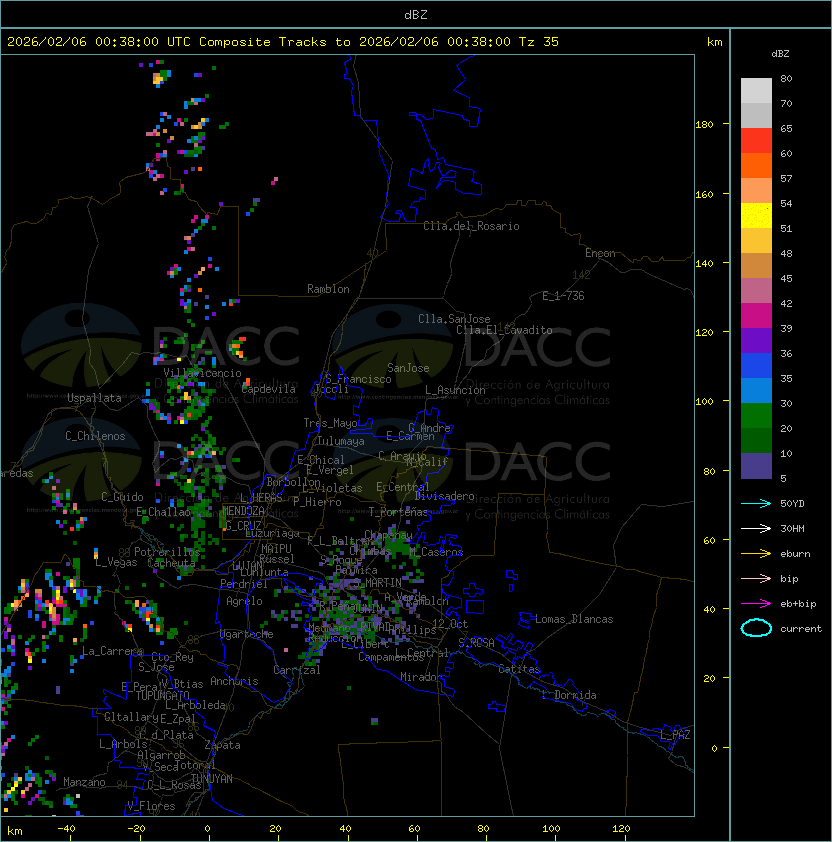Select the purple 36-39 dBZ swatch
The image size is (832, 842).
tap(756, 340)
